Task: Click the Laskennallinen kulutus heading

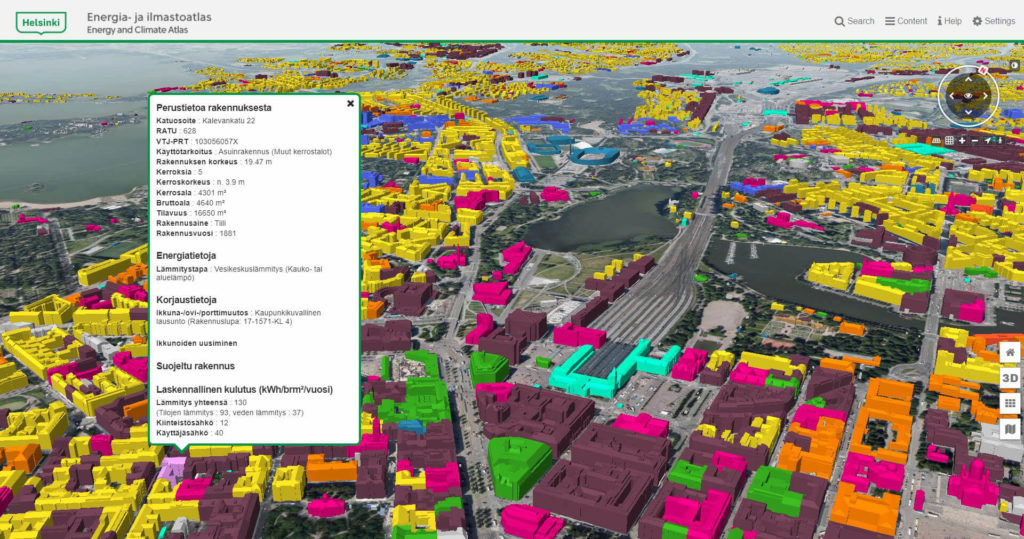Action: (244, 389)
